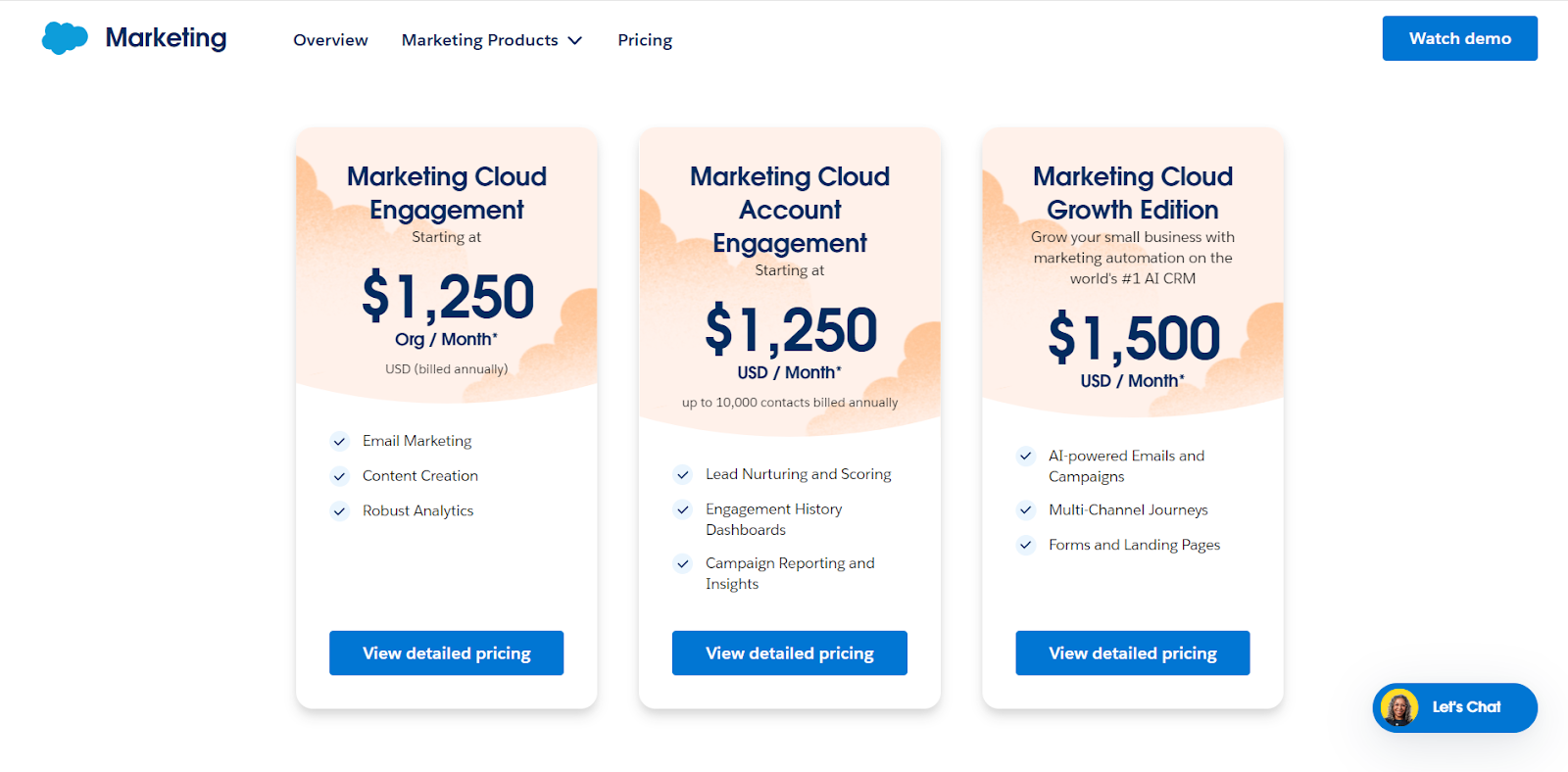
Task: Click the checkmark beside Robust Analytics
Action: (x=339, y=511)
